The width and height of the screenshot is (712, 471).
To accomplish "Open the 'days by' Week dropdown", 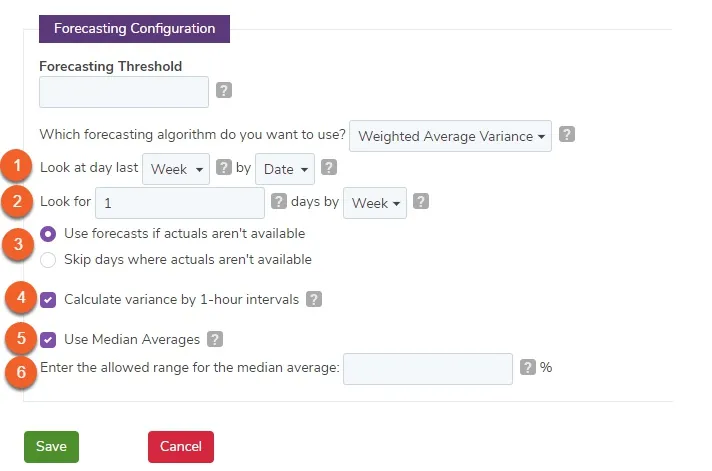I will (x=375, y=203).
